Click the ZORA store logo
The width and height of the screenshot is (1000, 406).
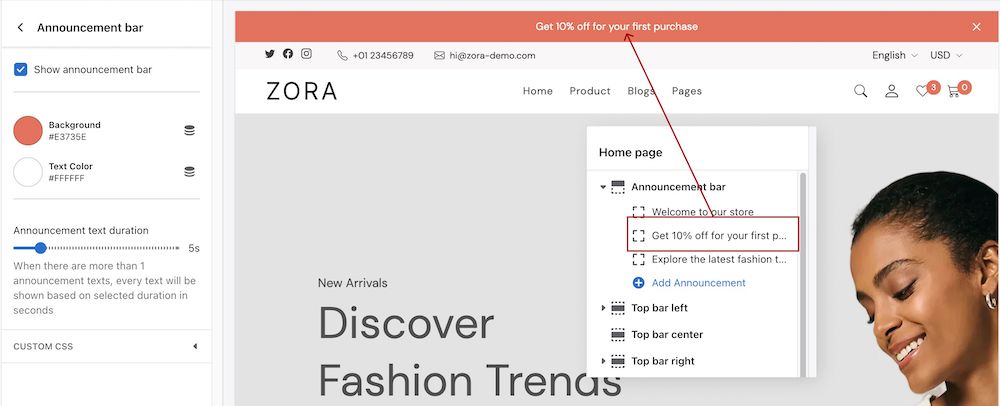pos(302,91)
